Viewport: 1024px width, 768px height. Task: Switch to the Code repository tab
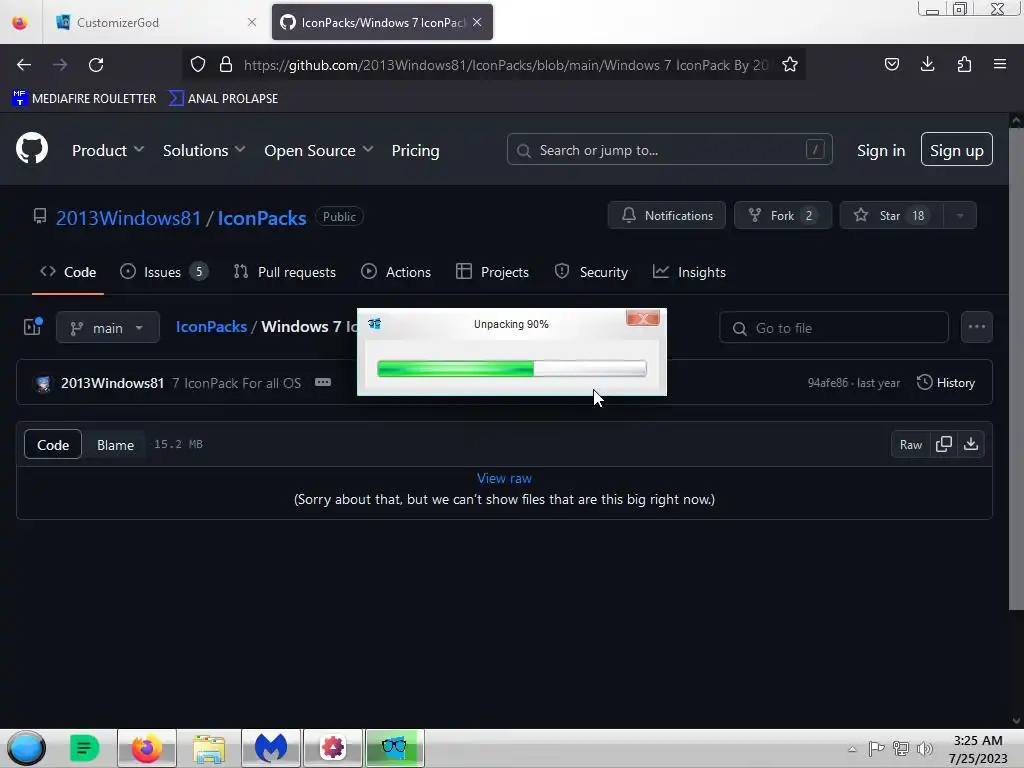(x=68, y=272)
